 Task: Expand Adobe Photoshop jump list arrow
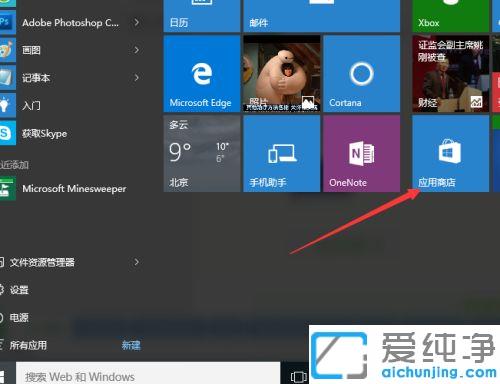(136, 23)
